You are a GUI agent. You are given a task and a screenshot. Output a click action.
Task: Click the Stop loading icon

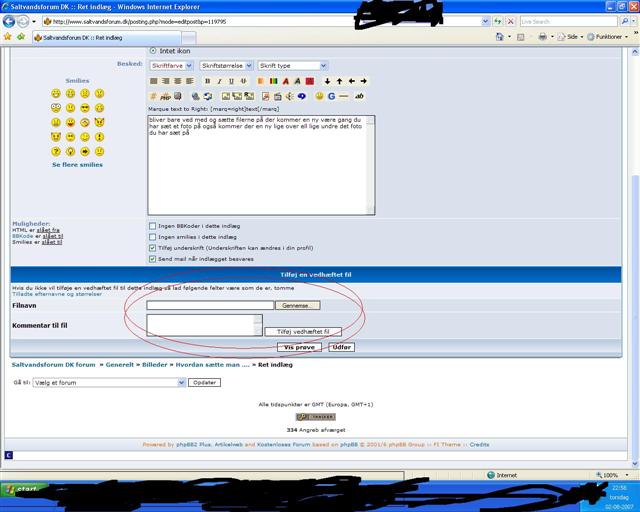(x=510, y=21)
